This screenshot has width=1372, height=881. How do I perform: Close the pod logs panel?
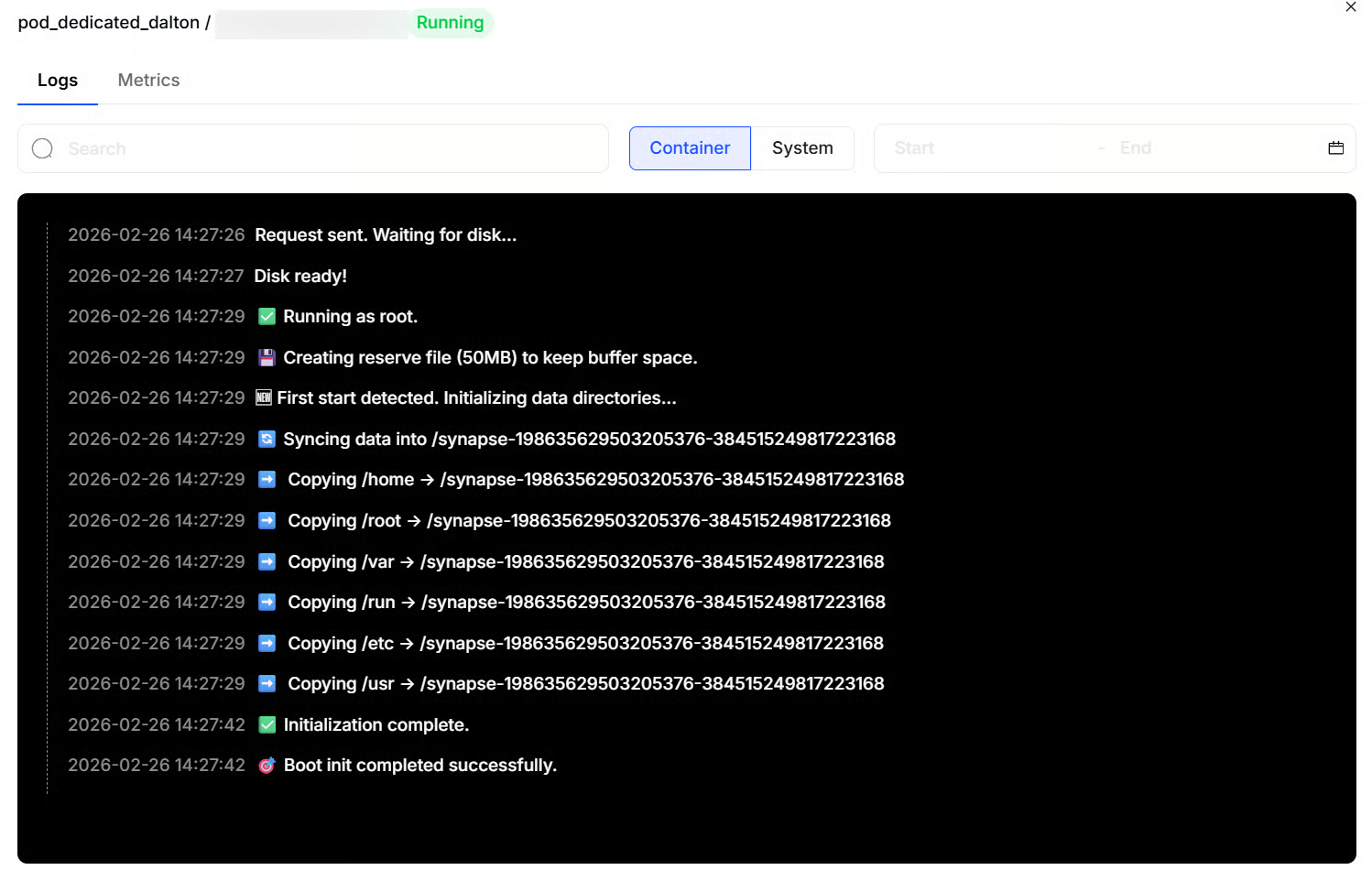[1350, 7]
